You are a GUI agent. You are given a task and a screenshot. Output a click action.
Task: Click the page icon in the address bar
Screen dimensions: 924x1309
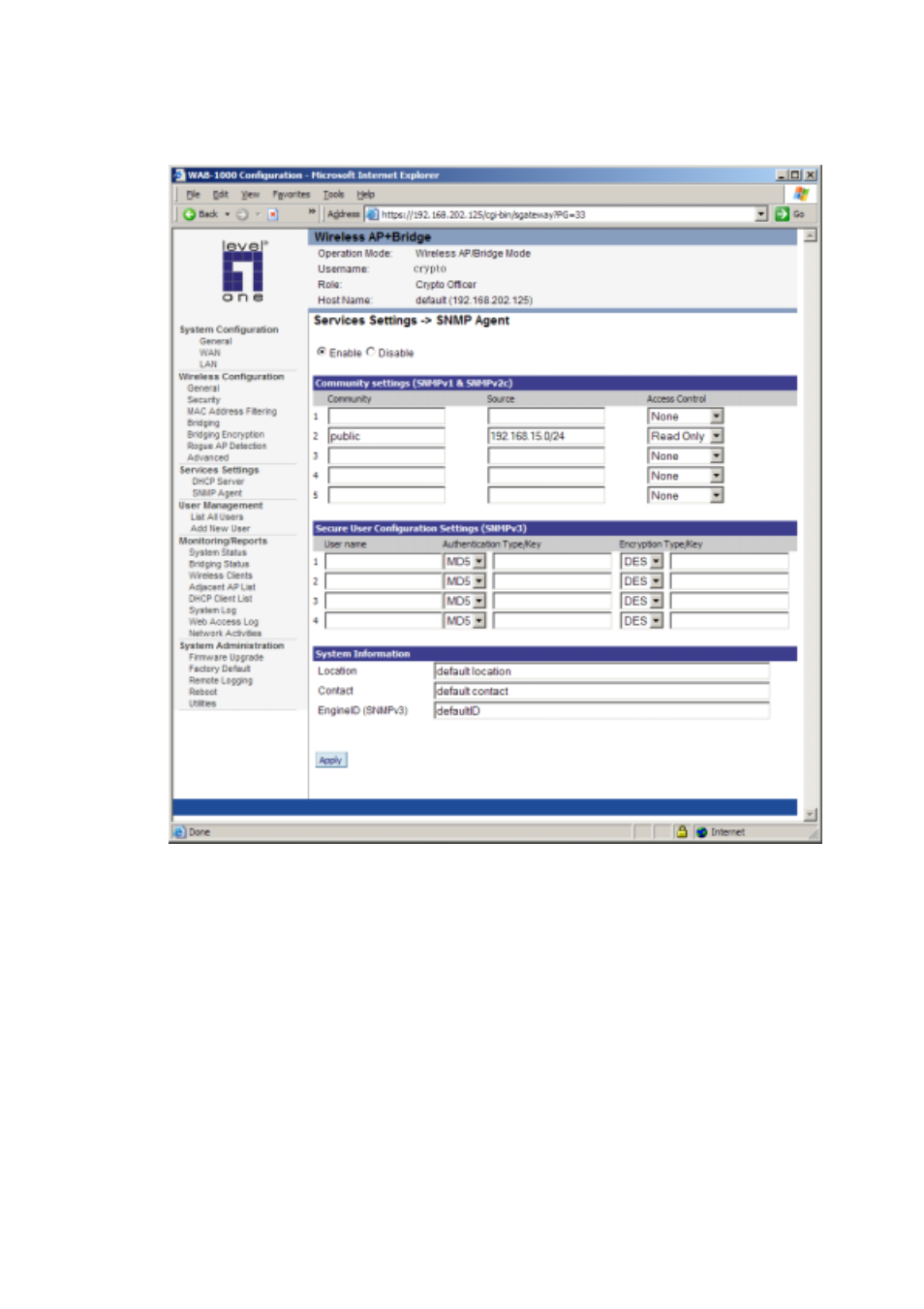(372, 214)
